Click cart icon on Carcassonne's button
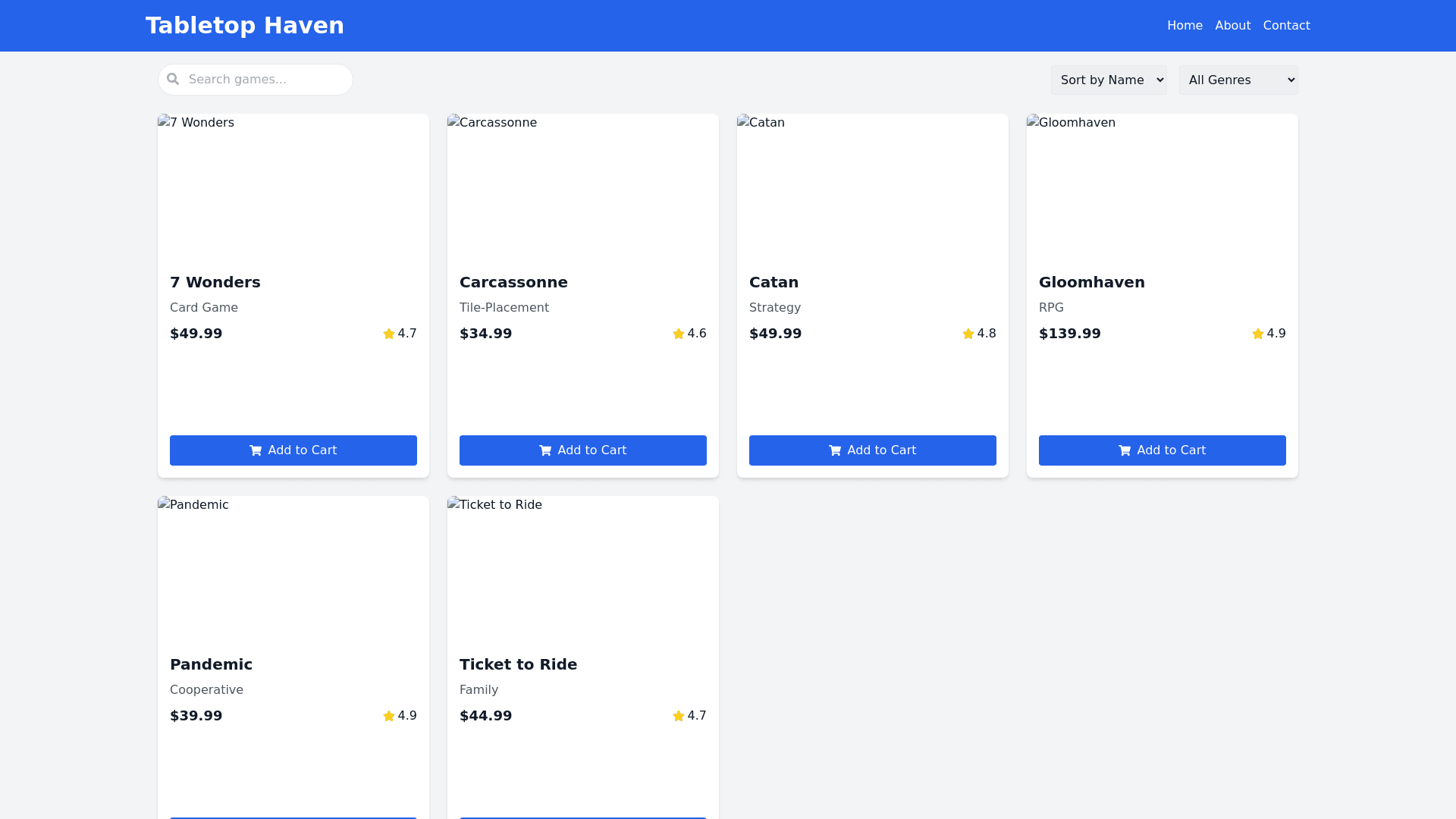Viewport: 1456px width, 819px height. pos(545,450)
